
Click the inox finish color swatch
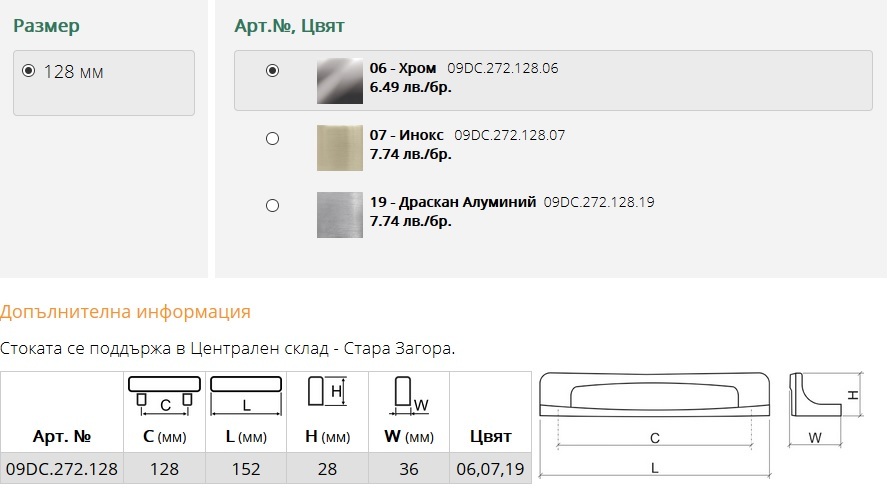click(339, 148)
